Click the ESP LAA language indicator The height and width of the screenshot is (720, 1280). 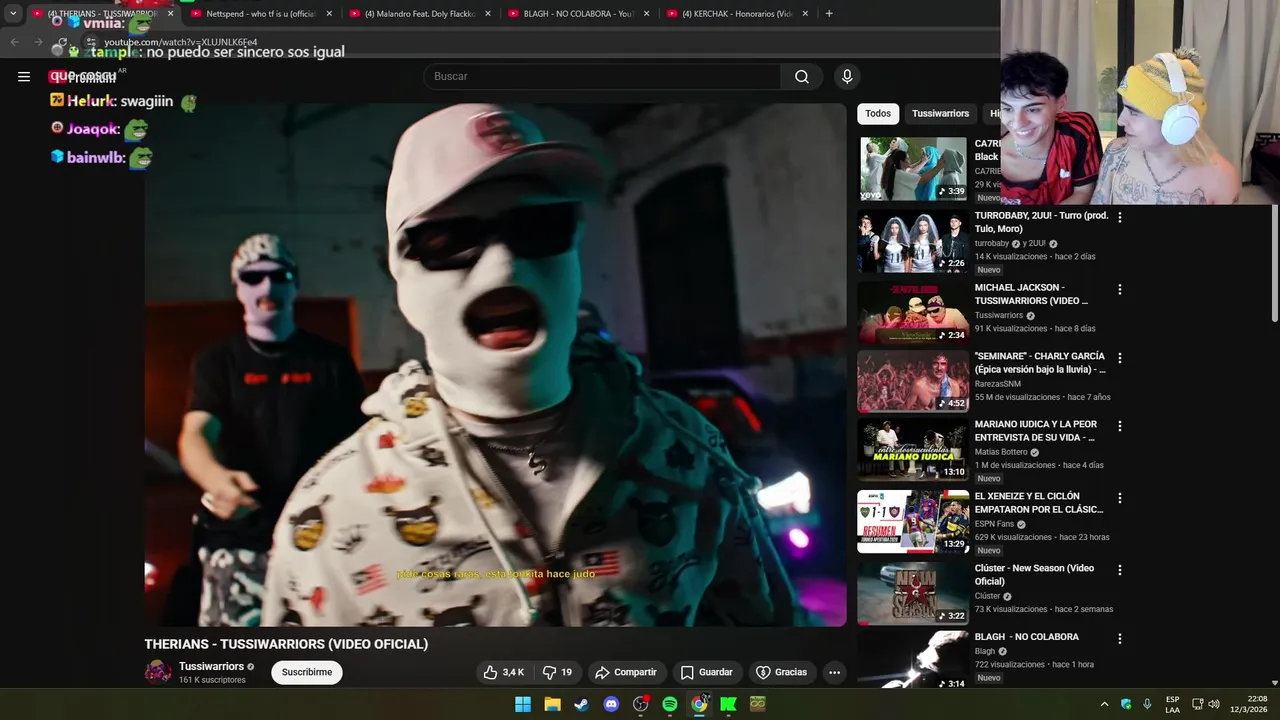click(x=1172, y=704)
